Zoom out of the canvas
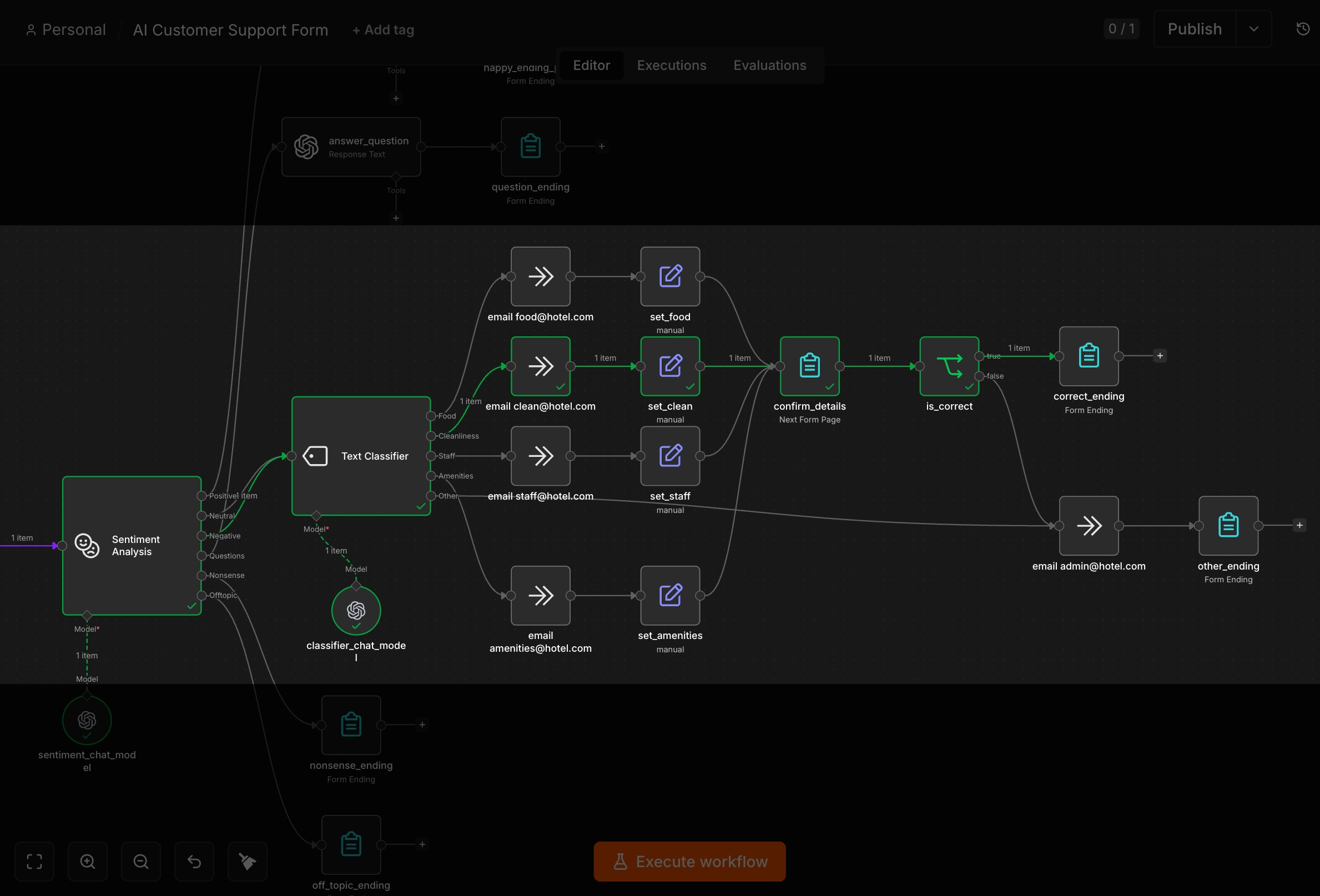Viewport: 1320px width, 896px height. (141, 862)
